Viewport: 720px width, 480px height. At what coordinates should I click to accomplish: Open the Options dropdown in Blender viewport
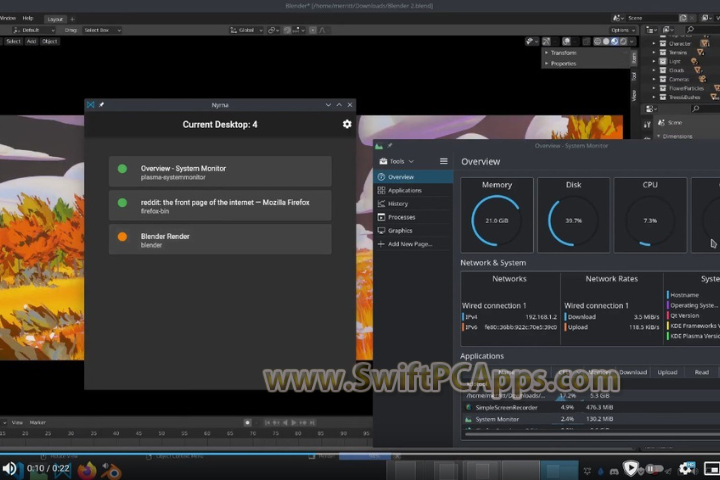click(623, 30)
